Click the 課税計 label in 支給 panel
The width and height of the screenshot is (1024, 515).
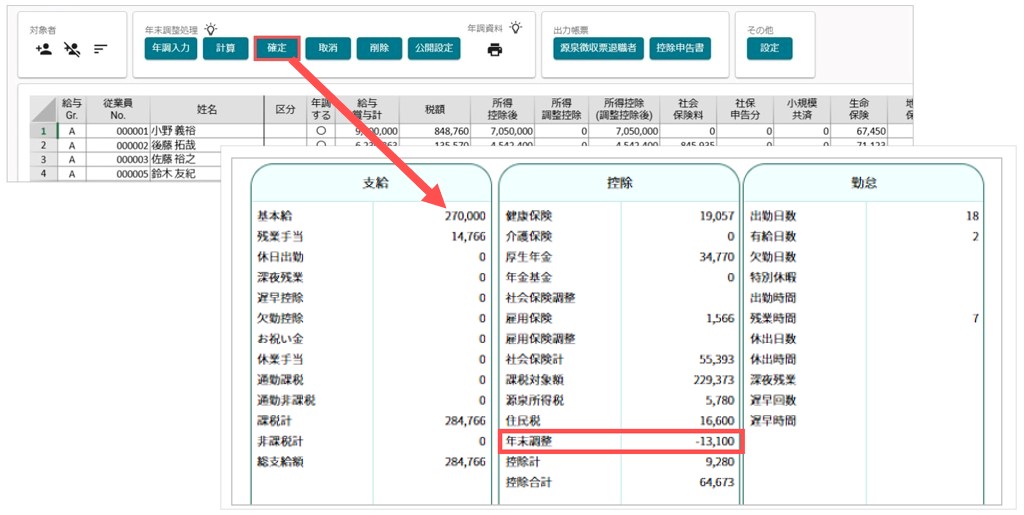[x=275, y=421]
